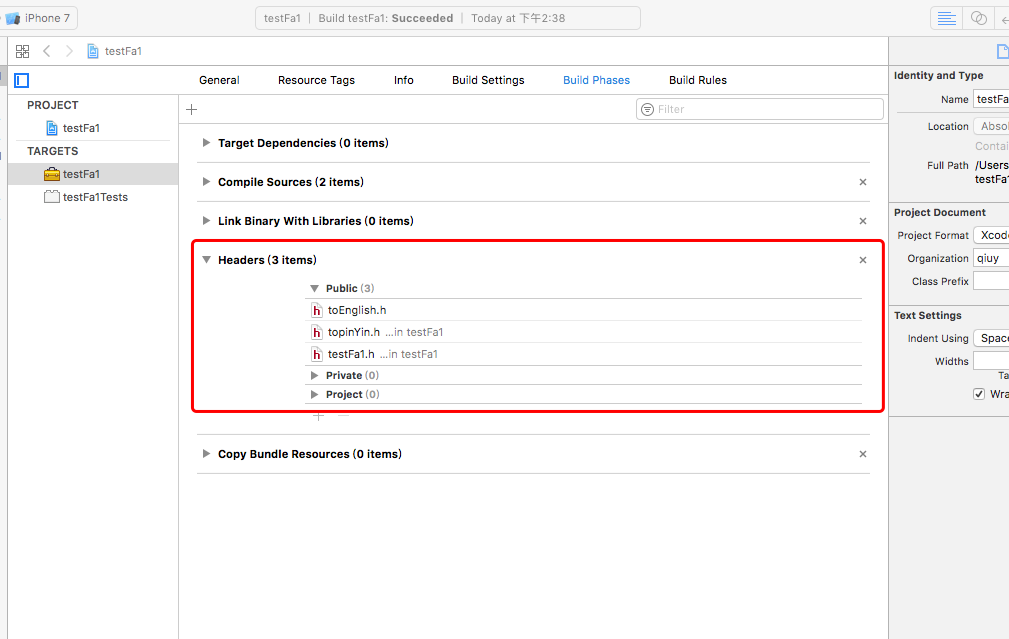Screen dimensions: 1009x639
Task: Click the Organization field
Action: pyautogui.click(x=991, y=259)
